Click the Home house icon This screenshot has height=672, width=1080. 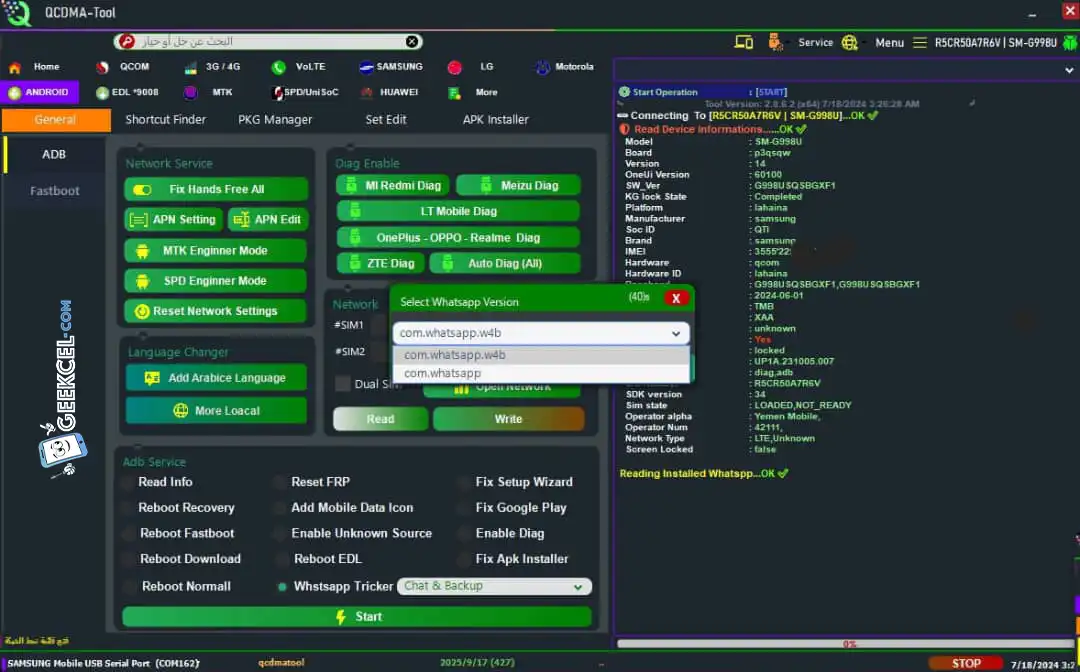pyautogui.click(x=15, y=68)
